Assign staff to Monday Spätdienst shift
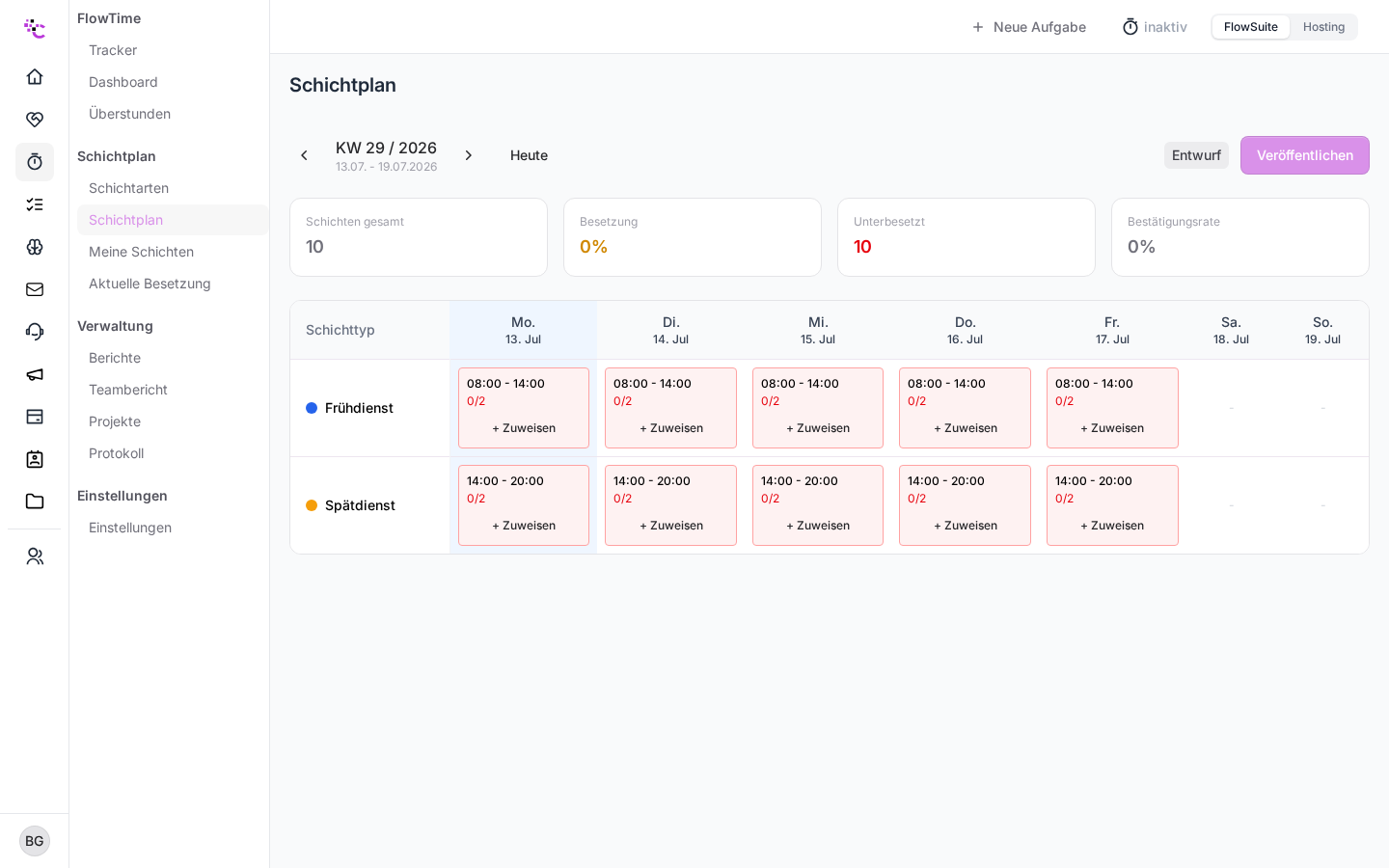 pyautogui.click(x=524, y=526)
